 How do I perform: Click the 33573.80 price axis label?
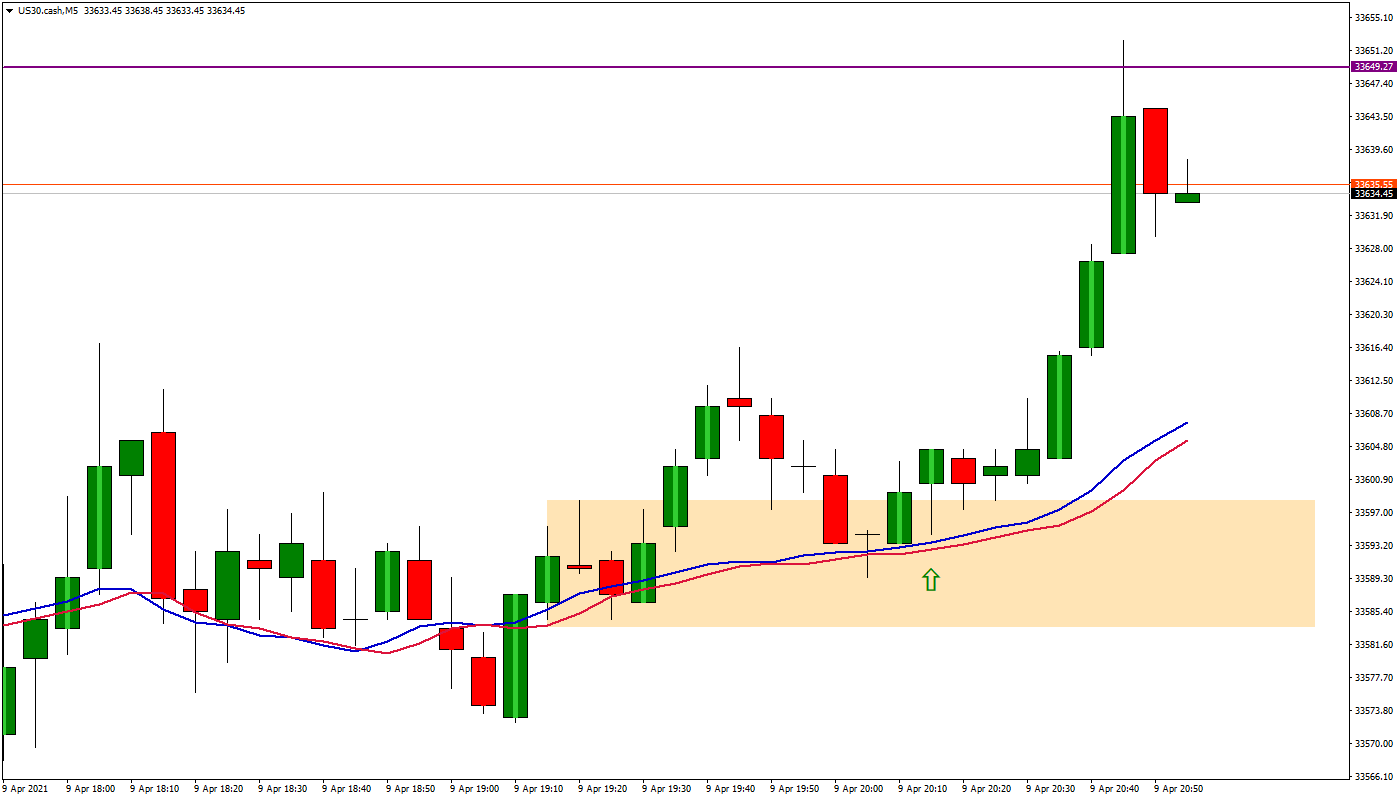point(1374,711)
